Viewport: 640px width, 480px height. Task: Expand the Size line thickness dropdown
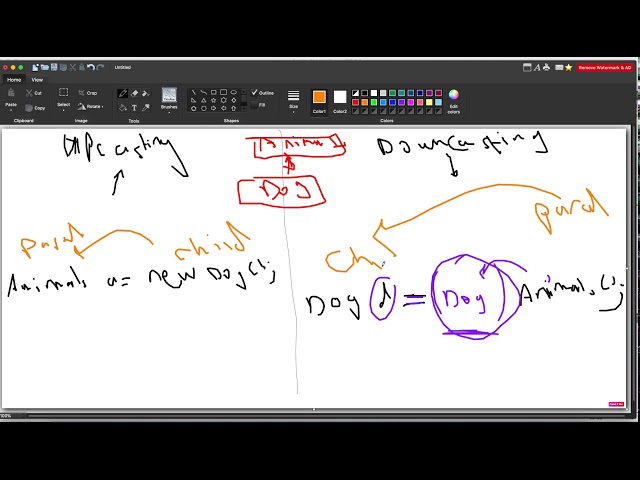pyautogui.click(x=293, y=100)
